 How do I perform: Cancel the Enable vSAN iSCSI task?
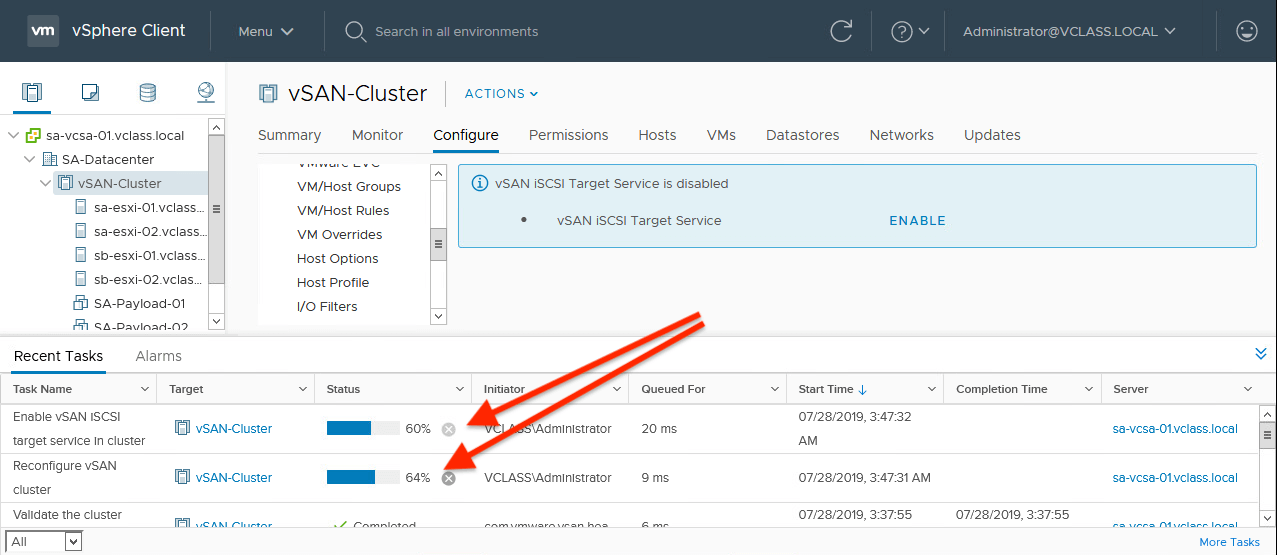tap(449, 429)
